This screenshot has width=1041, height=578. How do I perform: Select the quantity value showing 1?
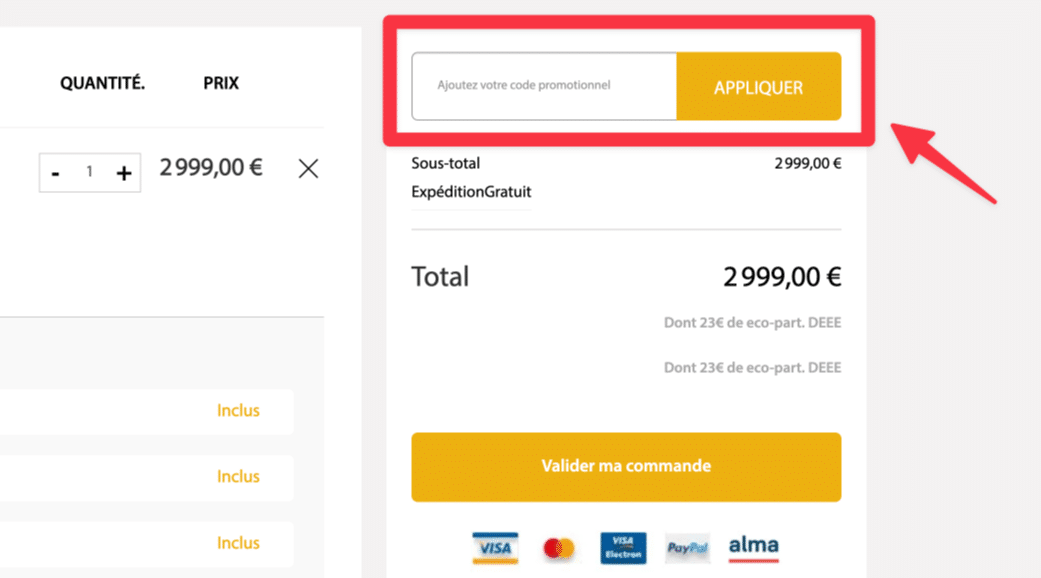pyautogui.click(x=89, y=172)
